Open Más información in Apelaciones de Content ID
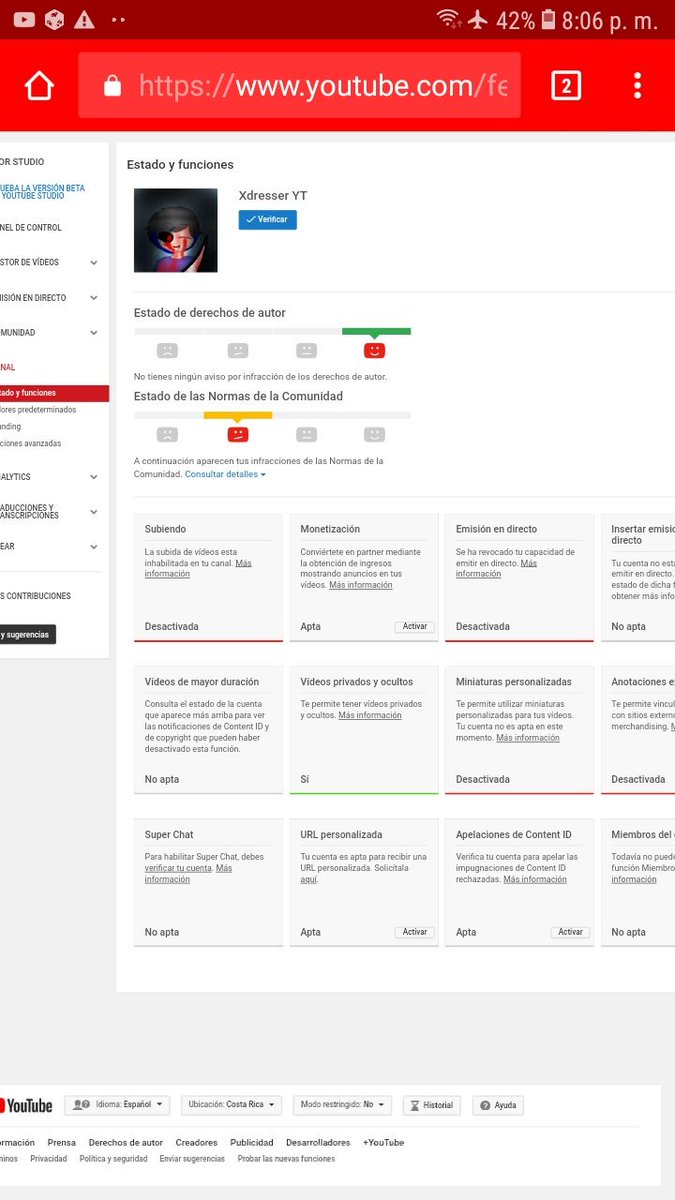Viewport: 675px width, 1200px height. (535, 879)
